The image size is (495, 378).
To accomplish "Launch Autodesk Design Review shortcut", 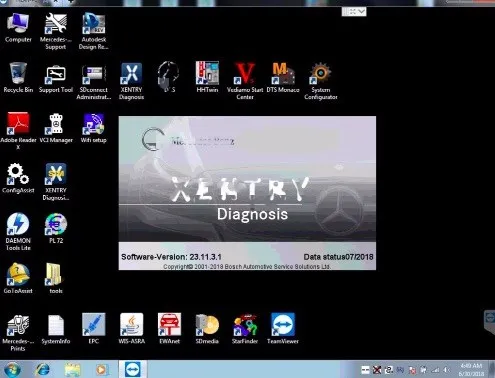I will pyautogui.click(x=94, y=31).
